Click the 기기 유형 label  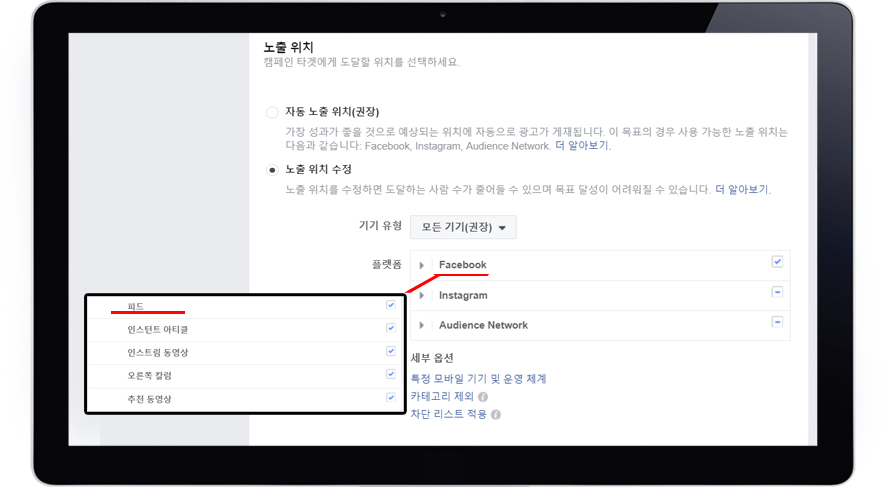[380, 226]
